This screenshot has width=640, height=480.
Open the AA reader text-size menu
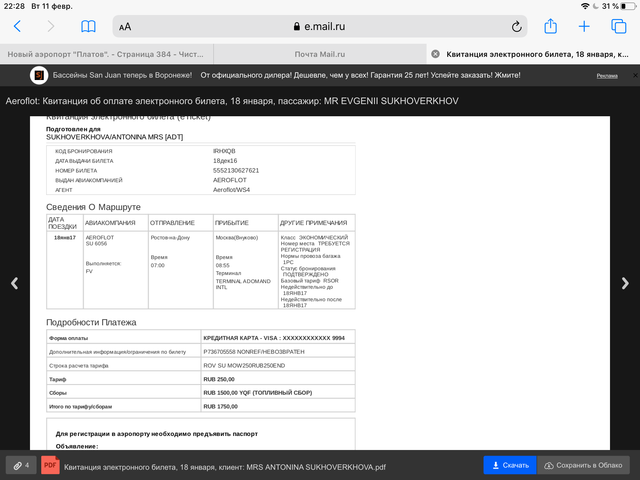pyautogui.click(x=124, y=27)
